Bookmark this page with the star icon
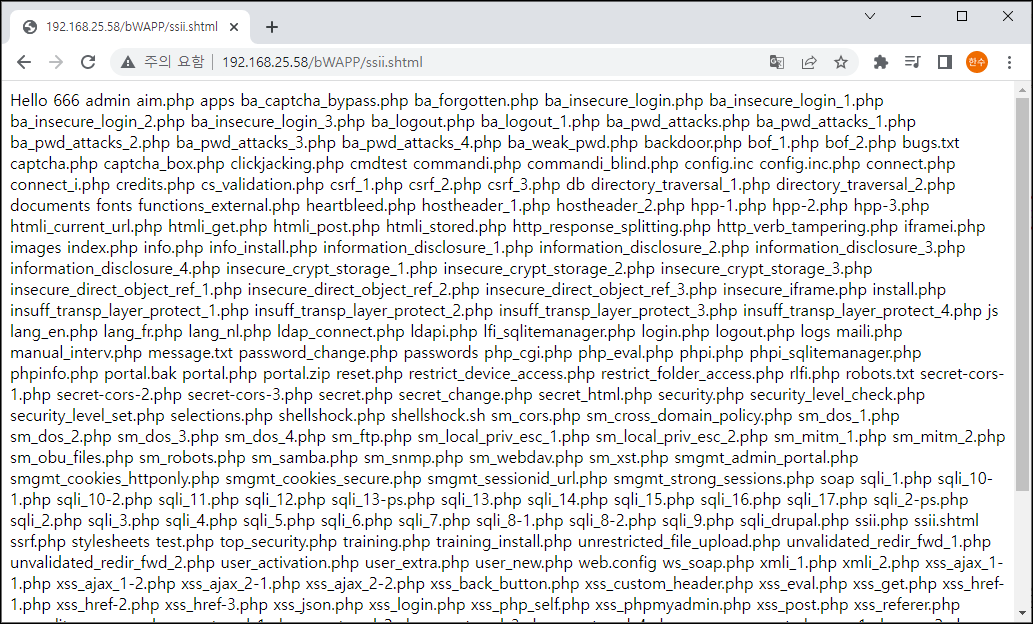Viewport: 1033px width, 624px height. 841,62
